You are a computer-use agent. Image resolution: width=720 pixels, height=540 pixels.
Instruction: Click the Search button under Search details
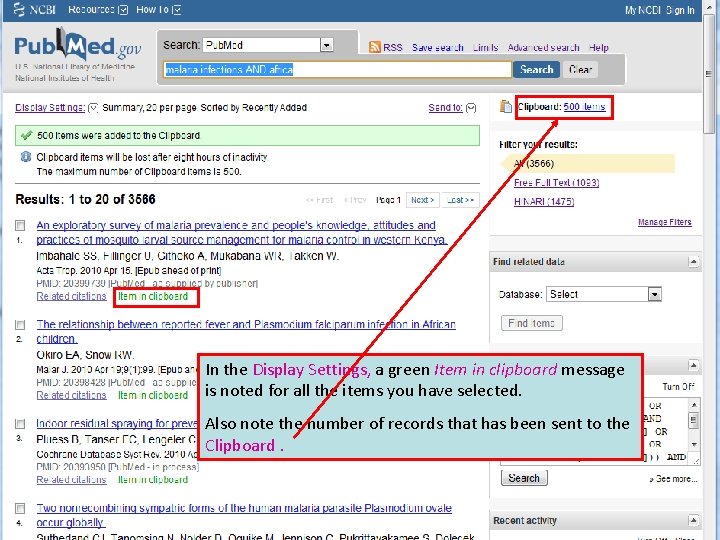point(524,478)
